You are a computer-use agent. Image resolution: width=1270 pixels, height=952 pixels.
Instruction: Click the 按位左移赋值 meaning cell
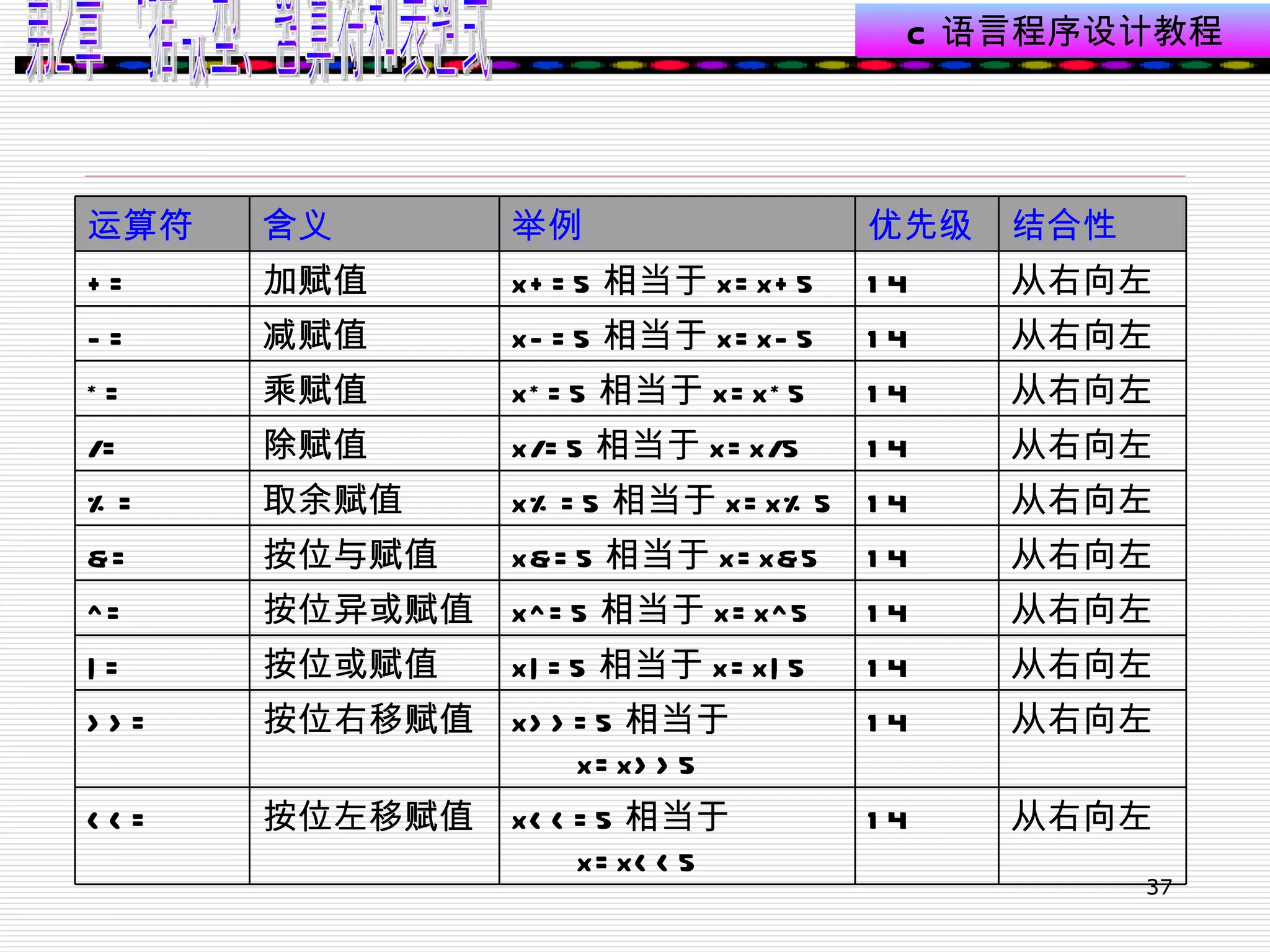(x=375, y=836)
